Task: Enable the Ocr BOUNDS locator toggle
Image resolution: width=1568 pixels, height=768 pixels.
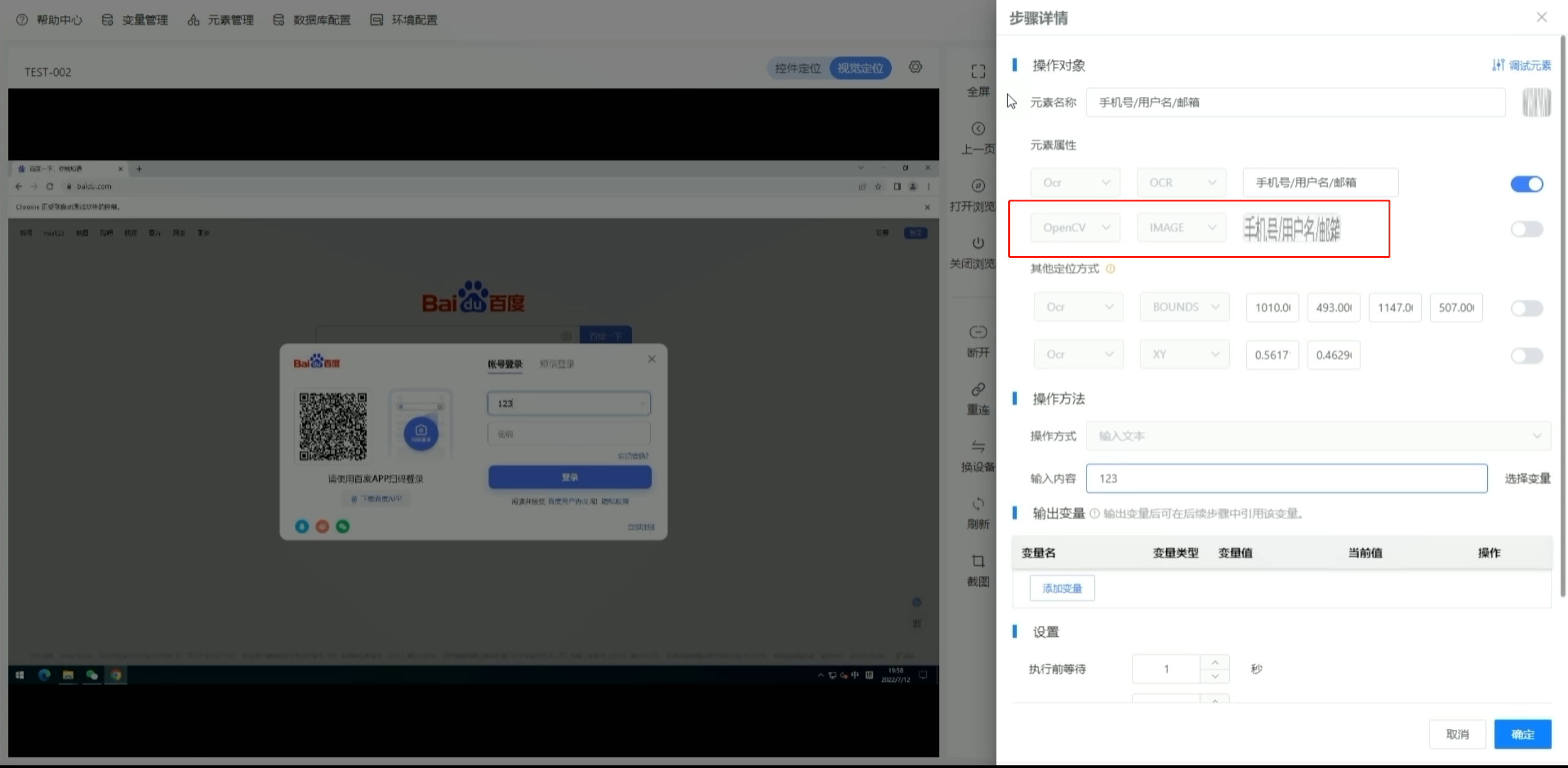Action: click(1526, 308)
